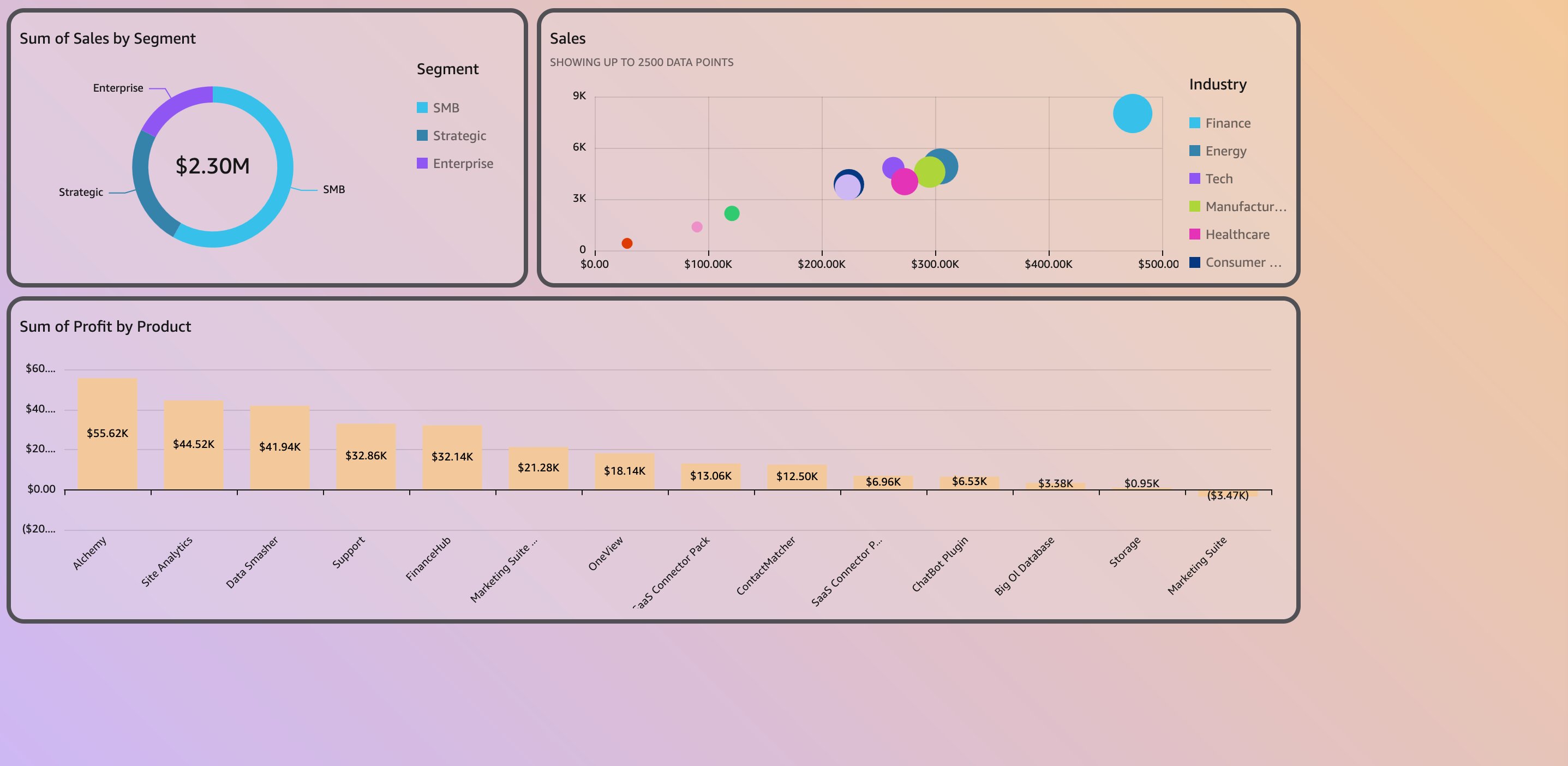1568x766 pixels.
Task: Click the green bubble near $100K
Action: coord(732,213)
